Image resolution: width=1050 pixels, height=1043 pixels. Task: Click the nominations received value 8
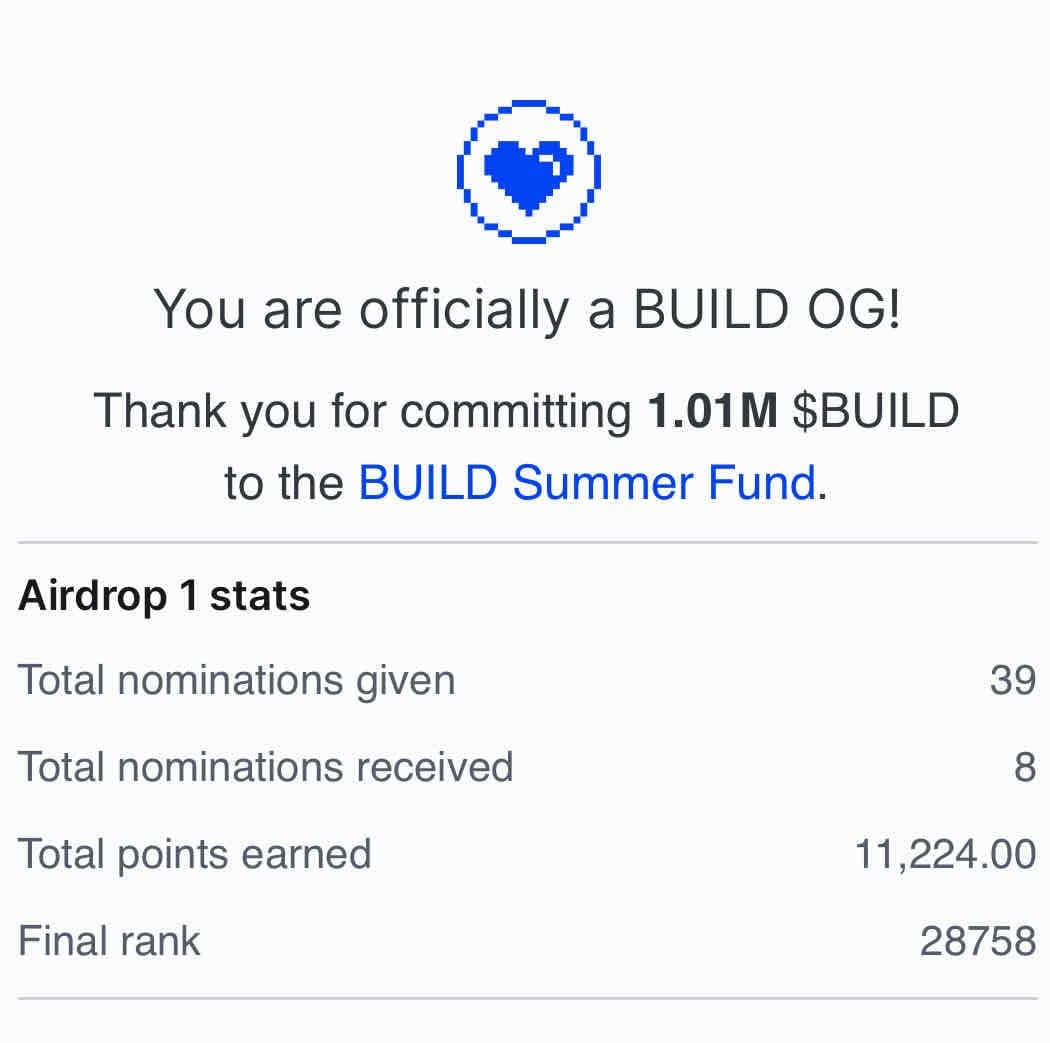click(x=1024, y=767)
